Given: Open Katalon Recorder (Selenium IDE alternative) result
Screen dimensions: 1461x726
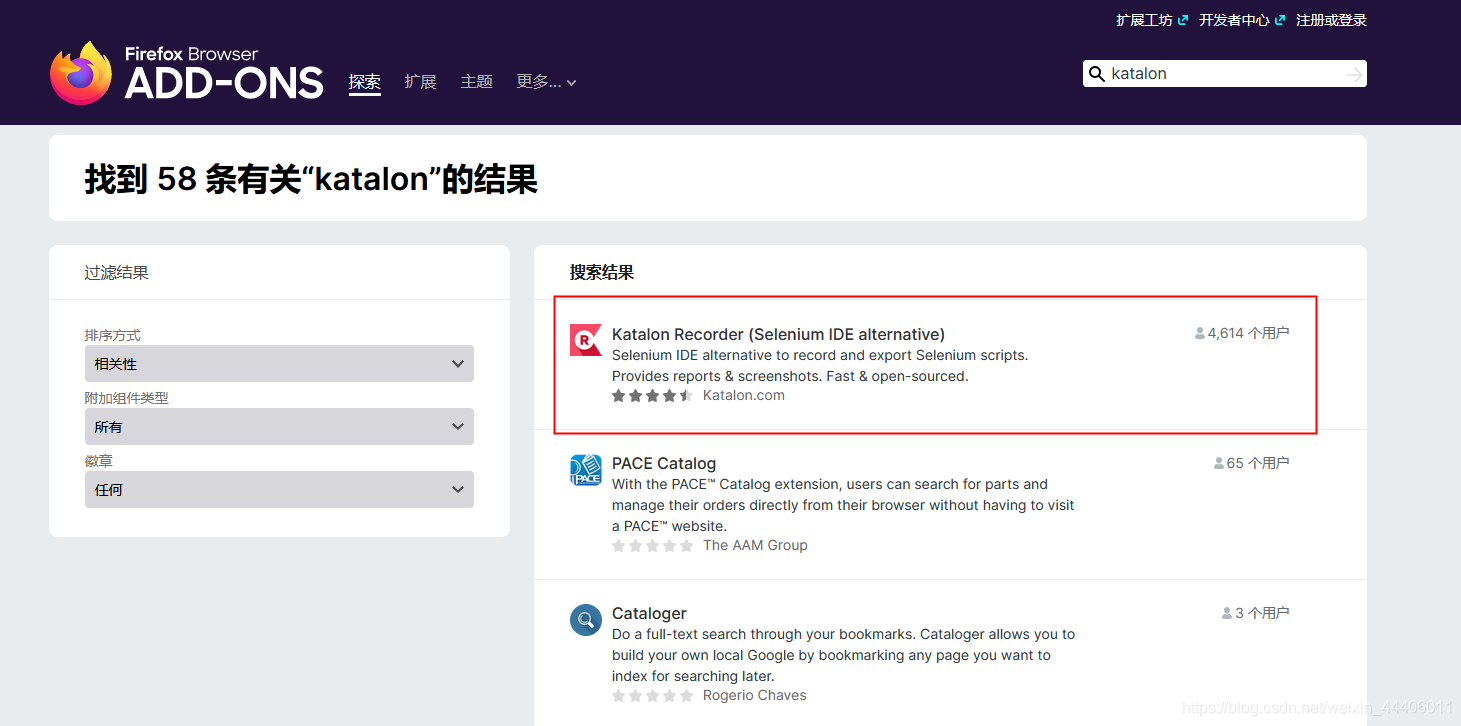Looking at the screenshot, I should pyautogui.click(x=778, y=334).
